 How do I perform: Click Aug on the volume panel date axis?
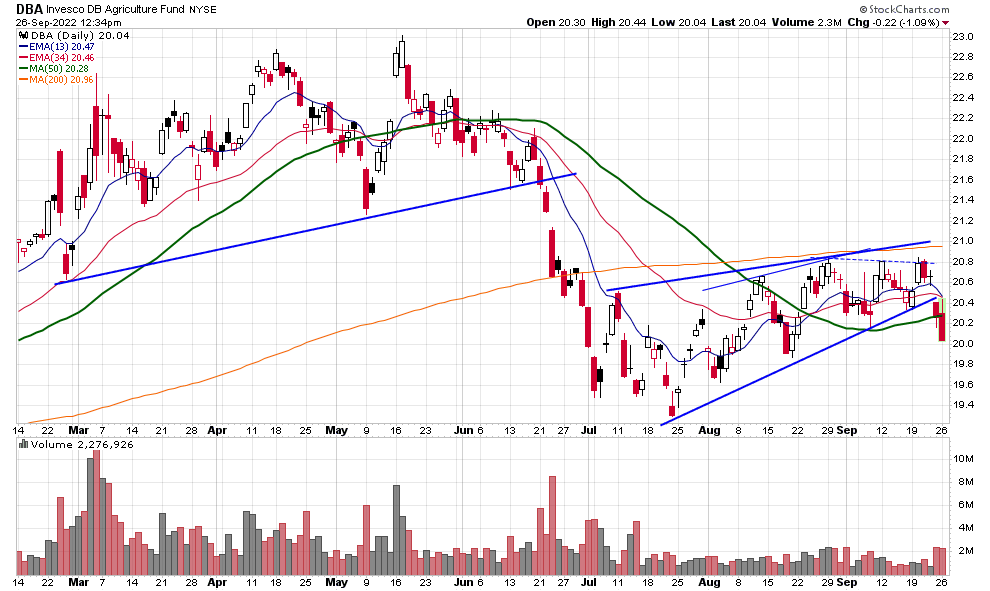coord(709,582)
